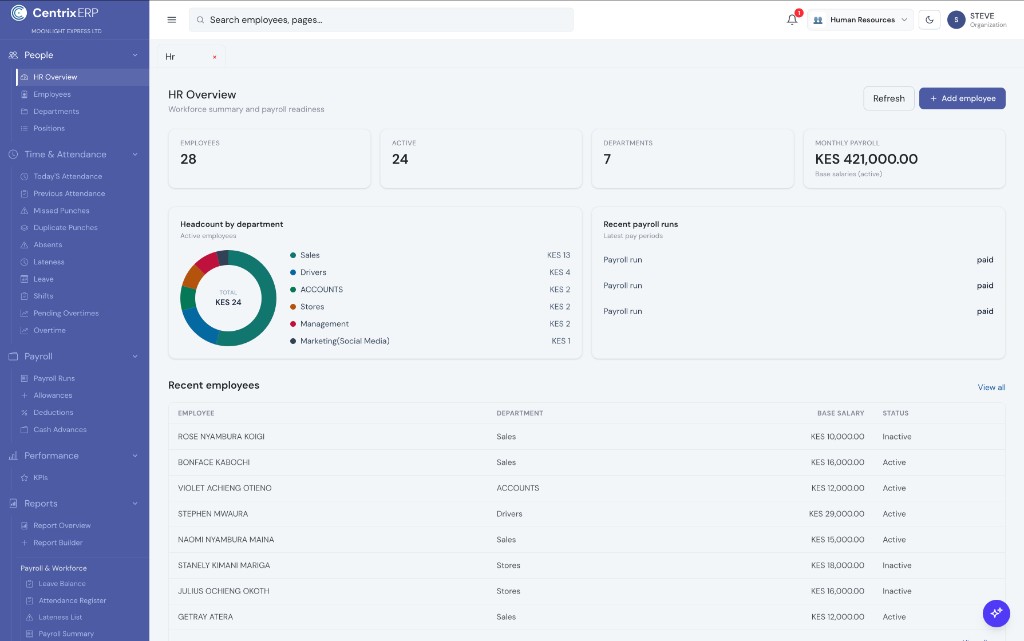This screenshot has height=641, width=1024.
Task: Click the Management red legend dot
Action: [293, 324]
